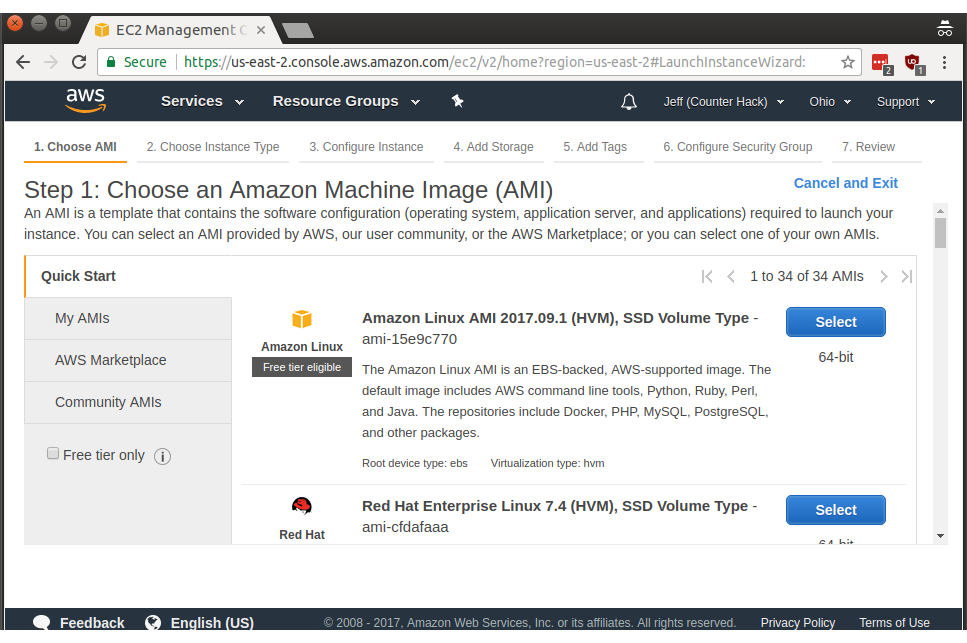Click the globe language icon
967x643 pixels.
153,623
